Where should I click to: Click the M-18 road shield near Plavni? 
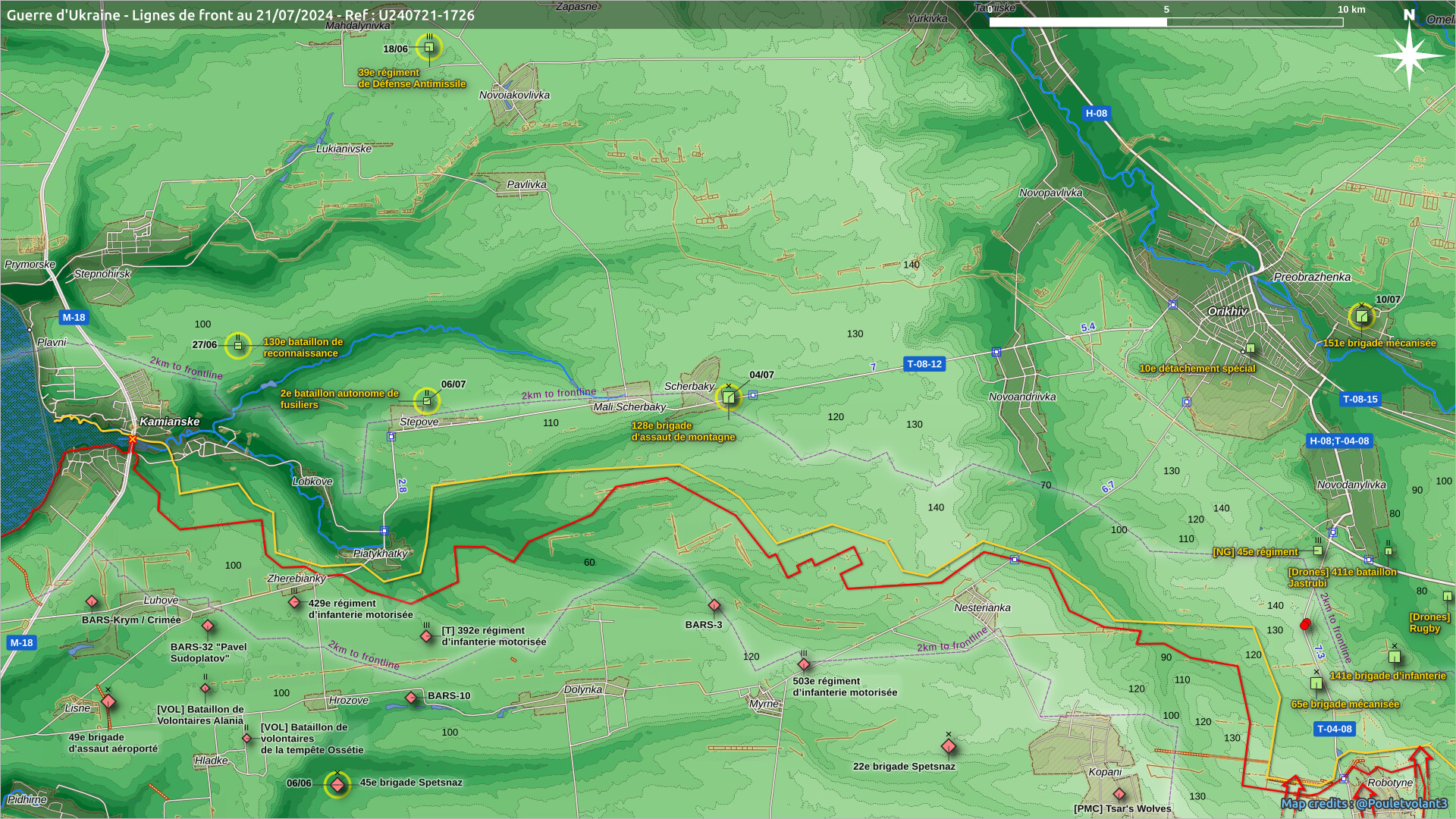point(74,318)
